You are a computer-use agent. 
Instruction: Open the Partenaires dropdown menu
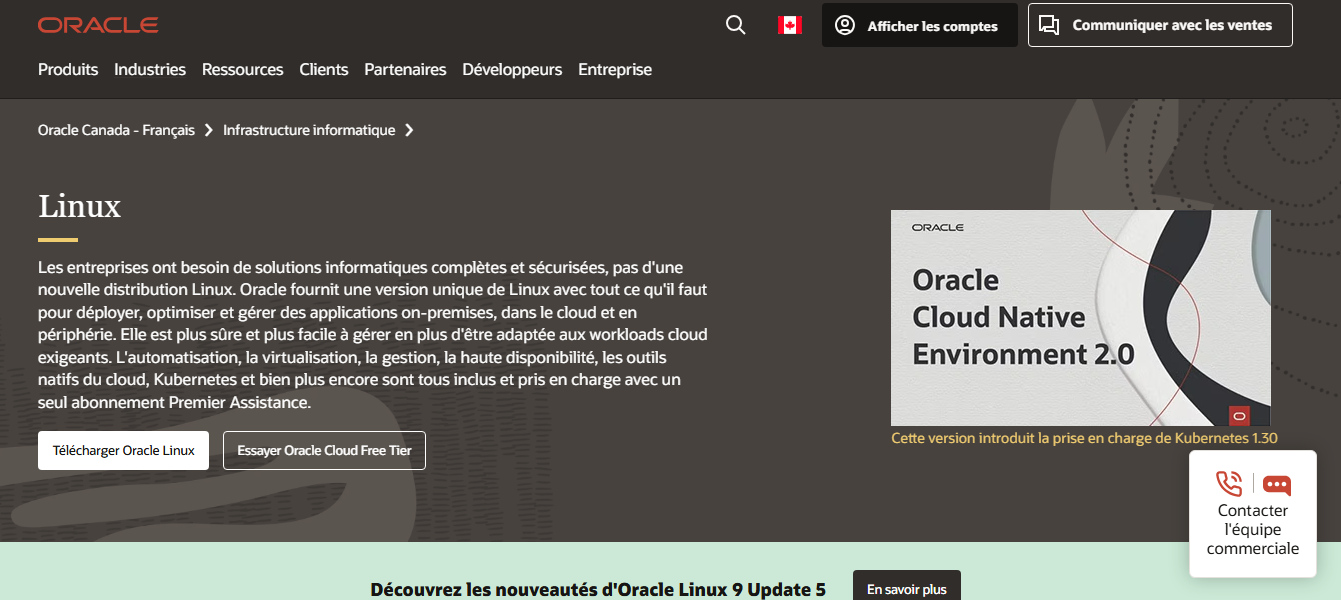coord(405,69)
